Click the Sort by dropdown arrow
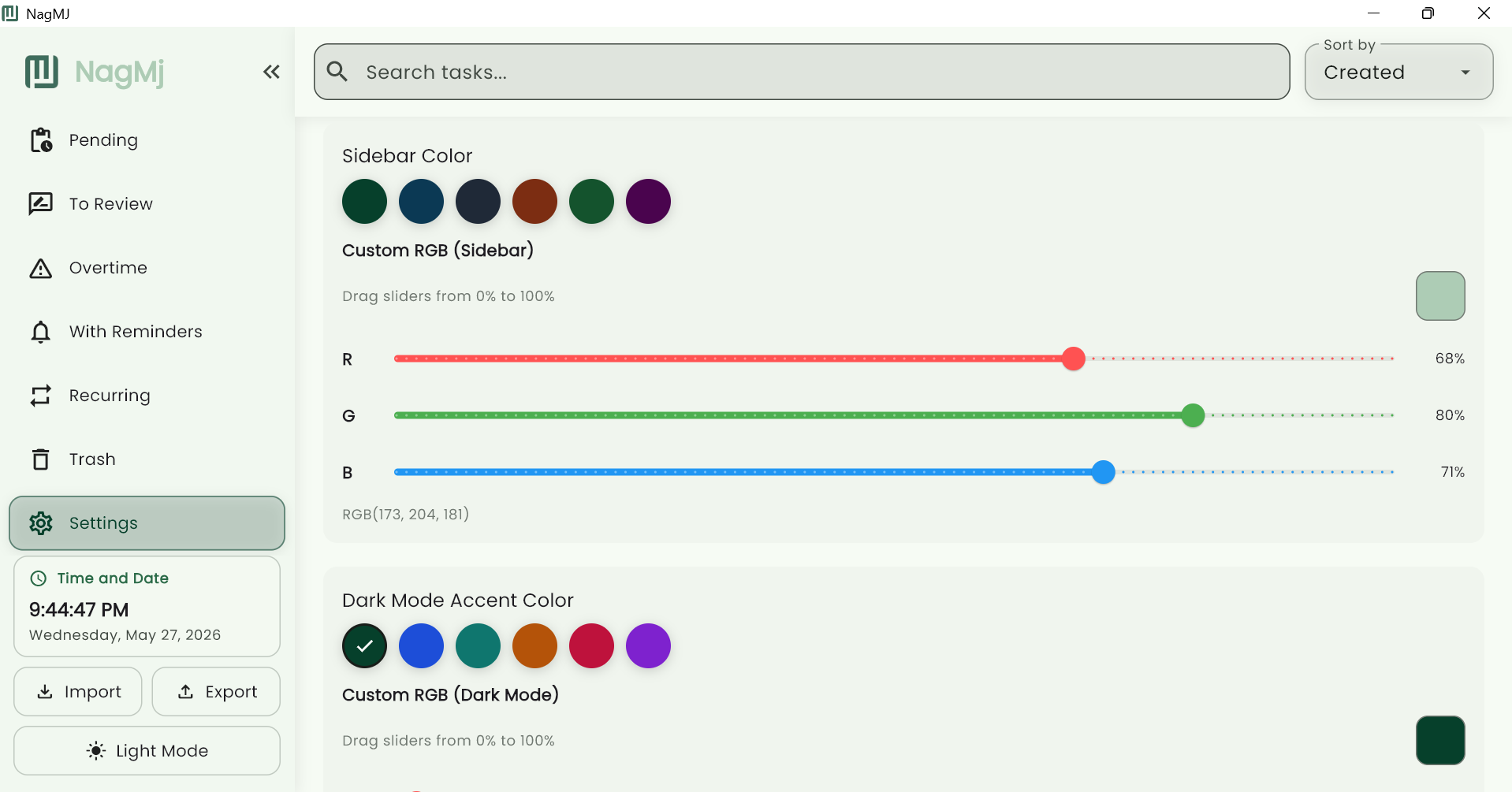 pos(1465,73)
